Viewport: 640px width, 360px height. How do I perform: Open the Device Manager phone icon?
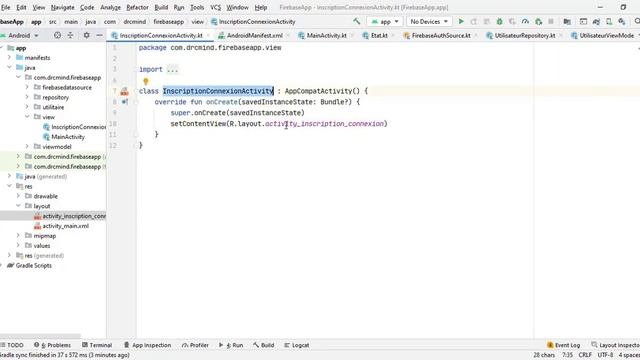[x=609, y=21]
